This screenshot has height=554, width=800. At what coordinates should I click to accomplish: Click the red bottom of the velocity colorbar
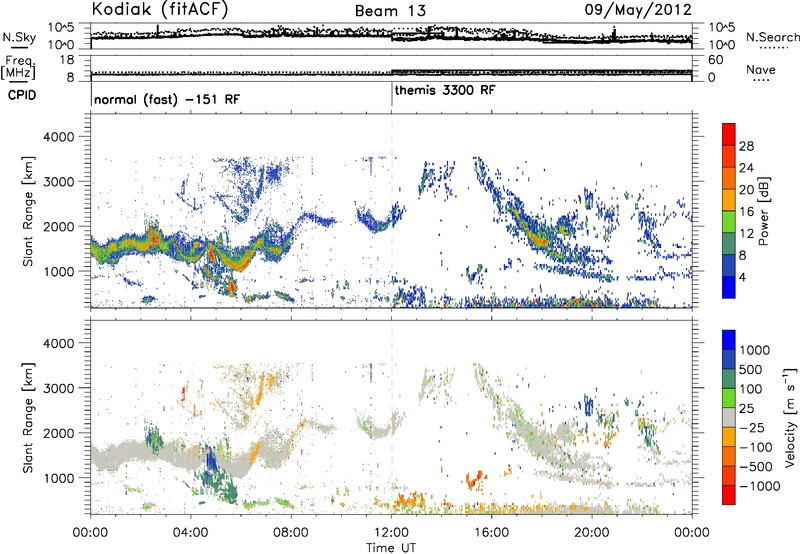[729, 495]
